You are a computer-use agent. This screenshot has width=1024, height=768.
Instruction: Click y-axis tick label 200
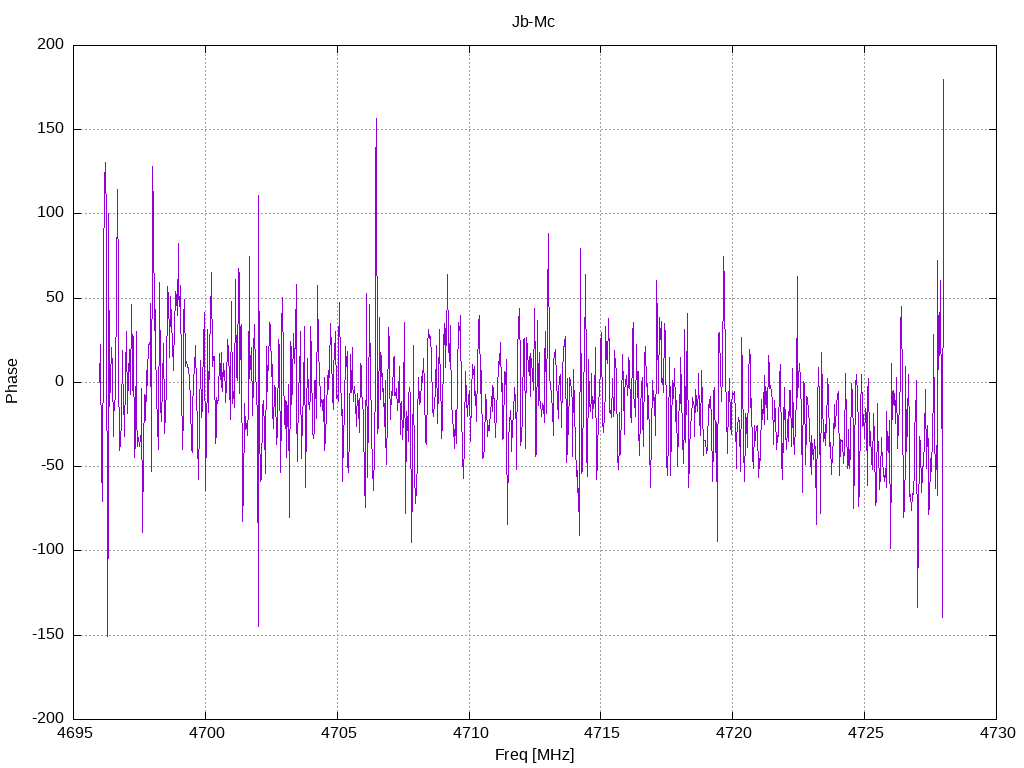point(51,44)
